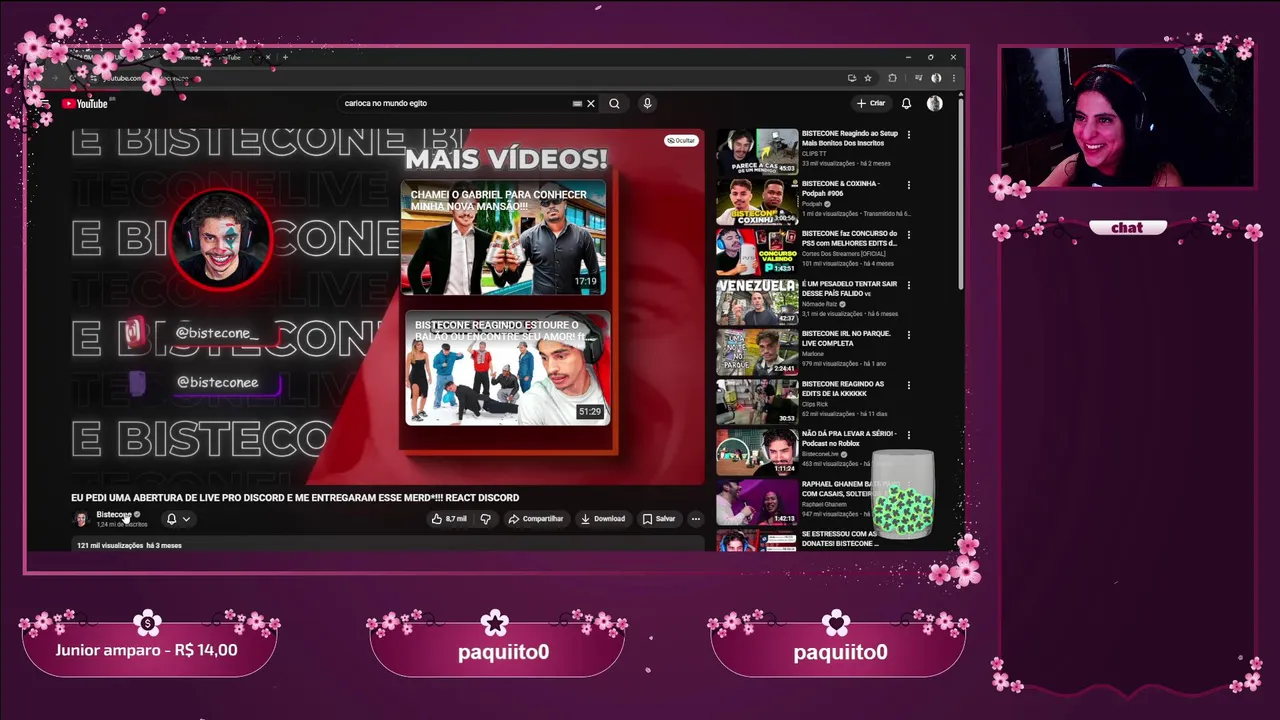Open the Criar create button
The width and height of the screenshot is (1280, 720).
(871, 103)
